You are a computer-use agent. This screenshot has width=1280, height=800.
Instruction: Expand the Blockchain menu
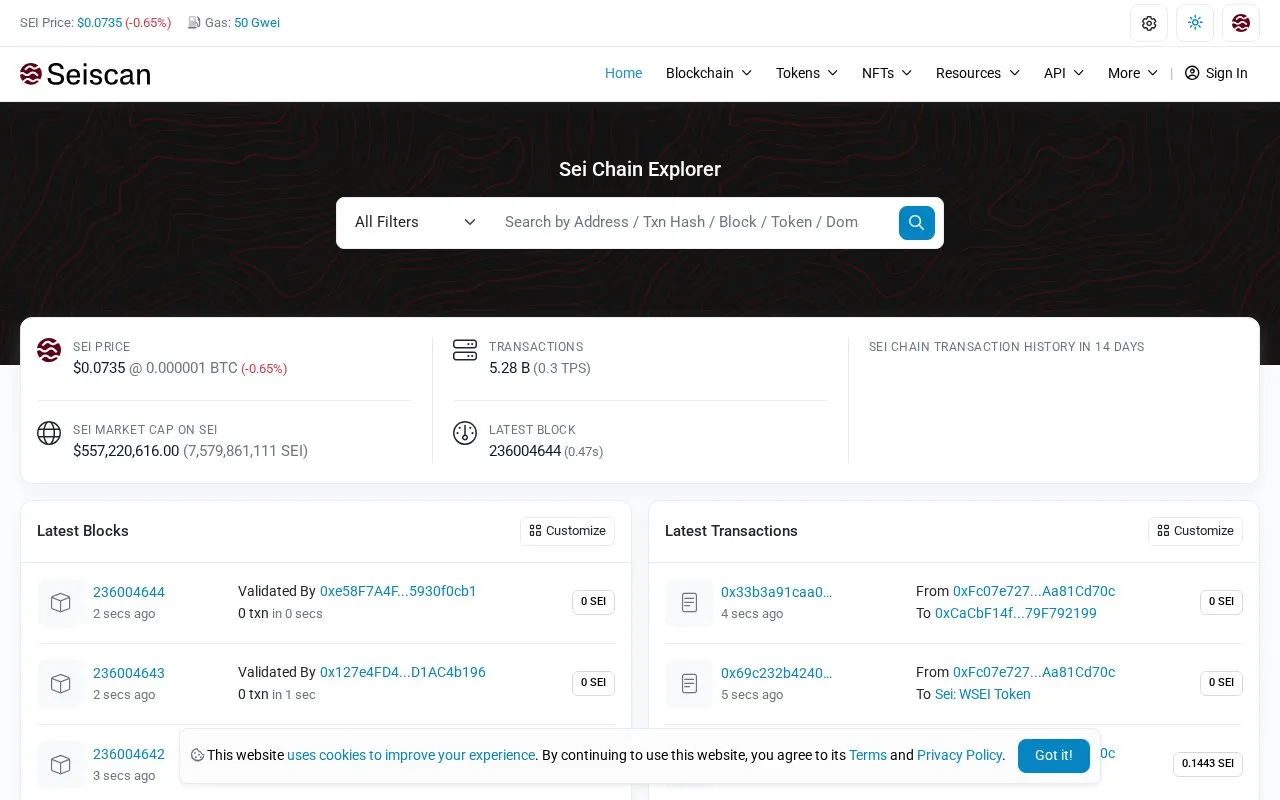pos(709,73)
